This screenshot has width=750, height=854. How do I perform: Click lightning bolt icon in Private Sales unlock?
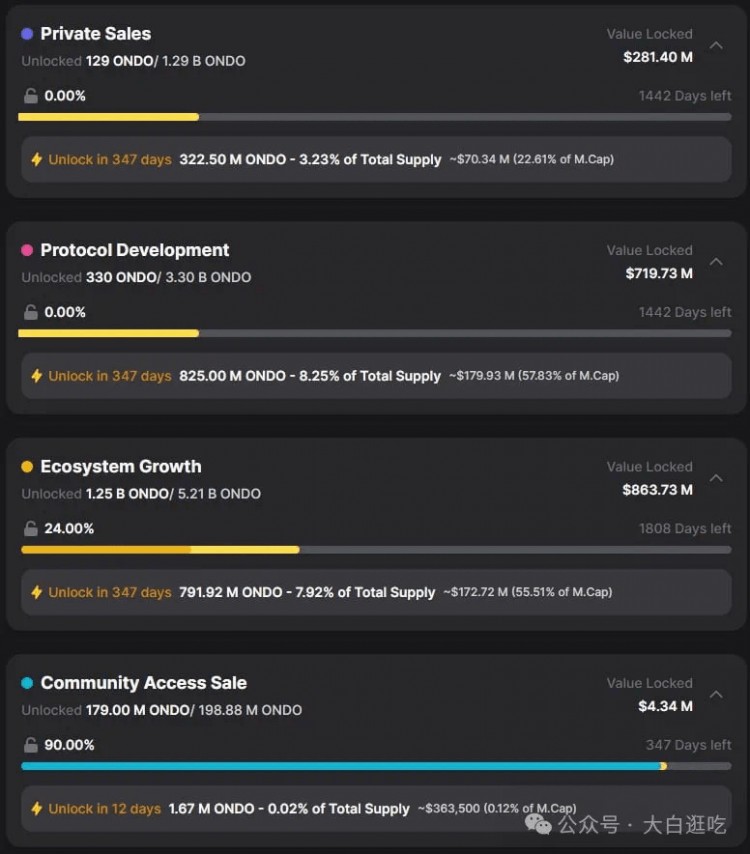click(x=36, y=160)
